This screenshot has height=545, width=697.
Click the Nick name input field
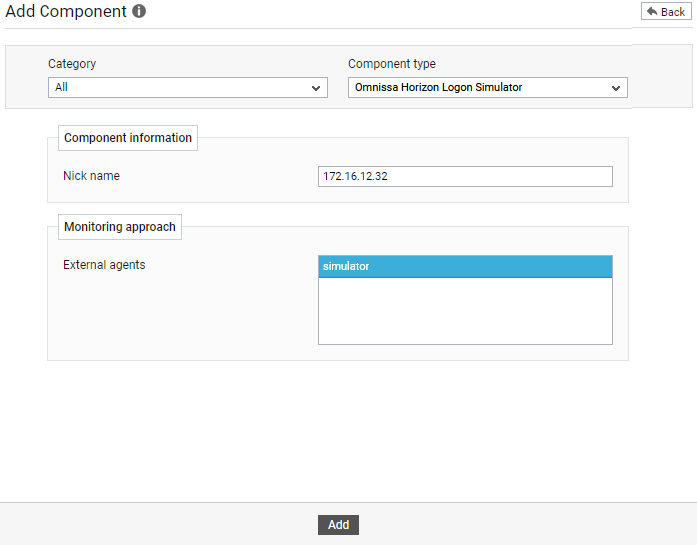pos(465,176)
